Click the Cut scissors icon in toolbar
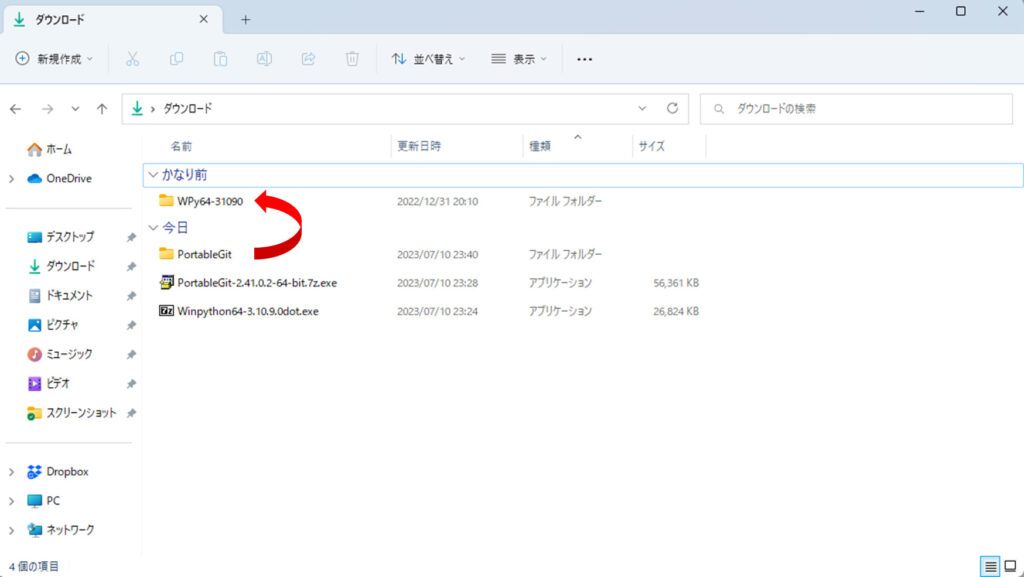 point(132,59)
